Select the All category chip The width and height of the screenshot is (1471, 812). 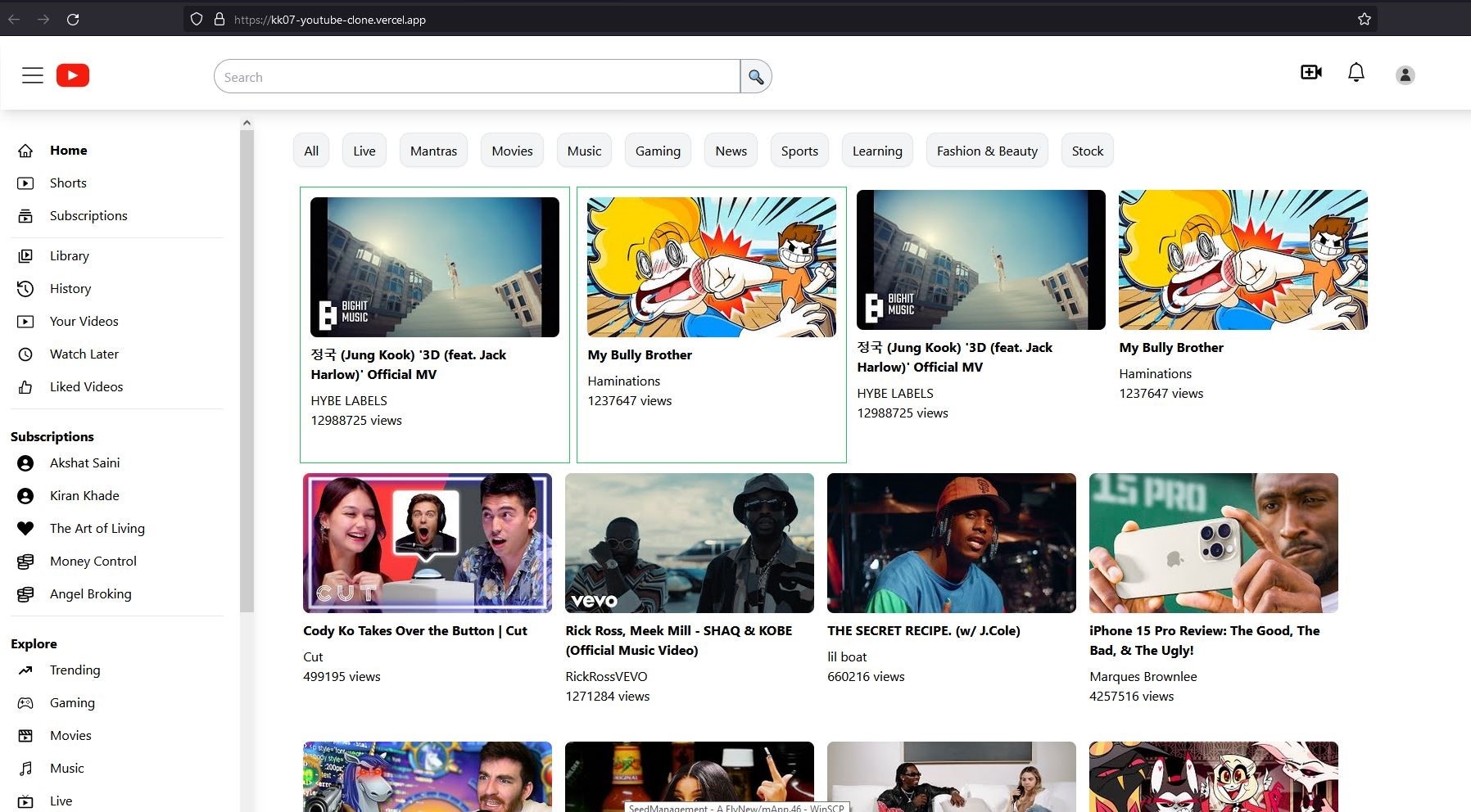click(311, 151)
